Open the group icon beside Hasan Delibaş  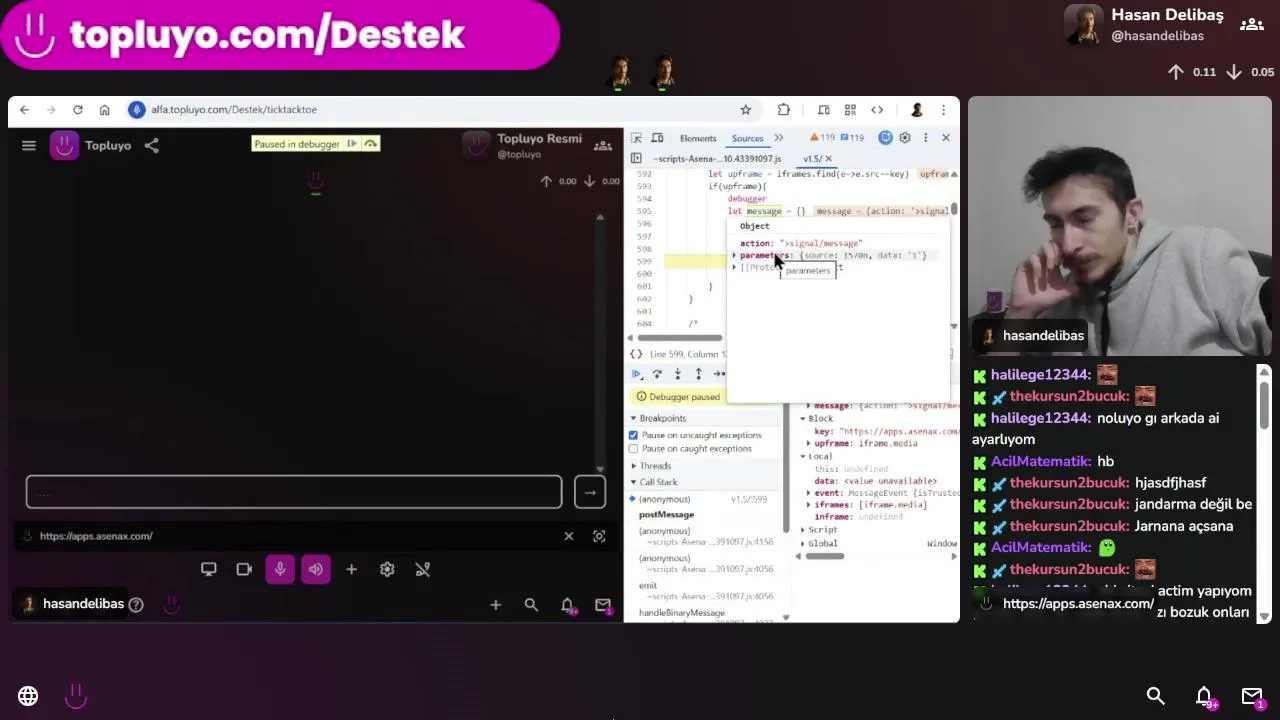point(1251,25)
